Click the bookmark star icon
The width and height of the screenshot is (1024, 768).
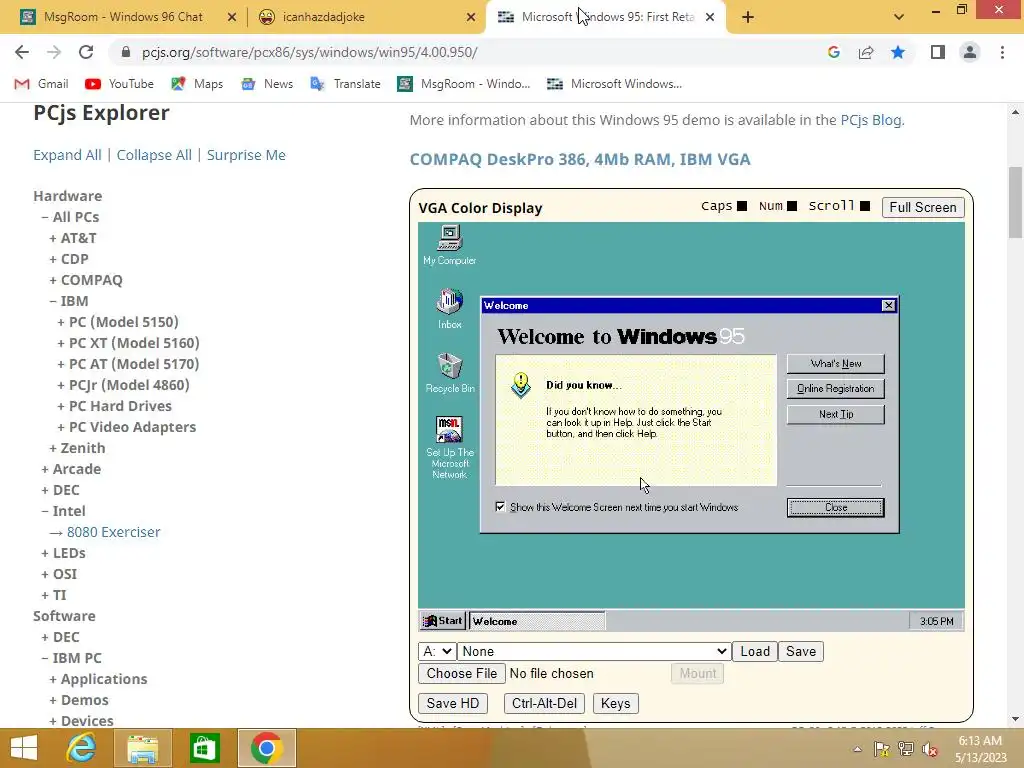[898, 52]
